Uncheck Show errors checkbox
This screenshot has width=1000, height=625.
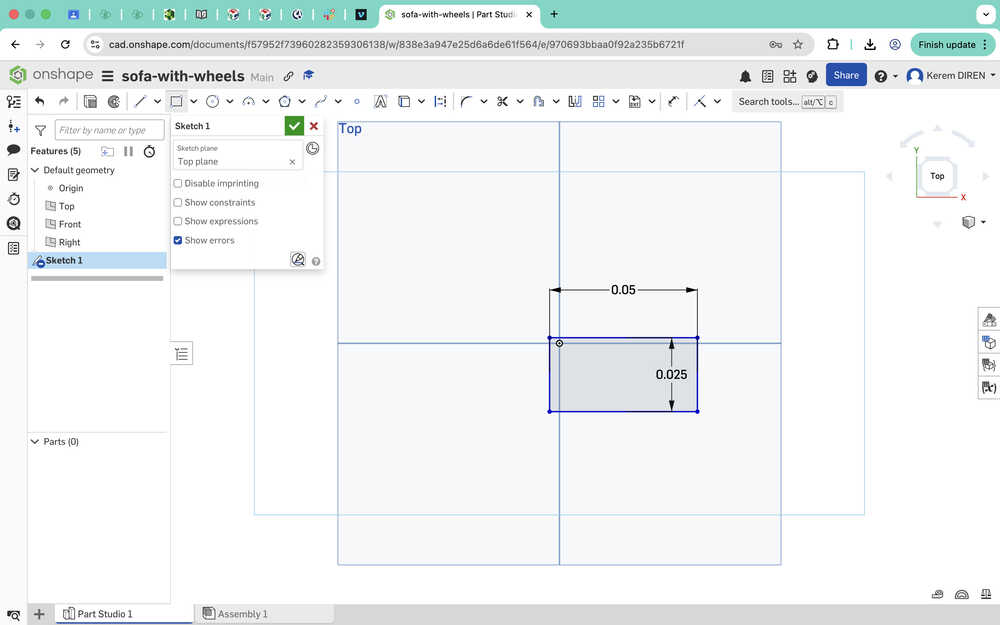[178, 240]
